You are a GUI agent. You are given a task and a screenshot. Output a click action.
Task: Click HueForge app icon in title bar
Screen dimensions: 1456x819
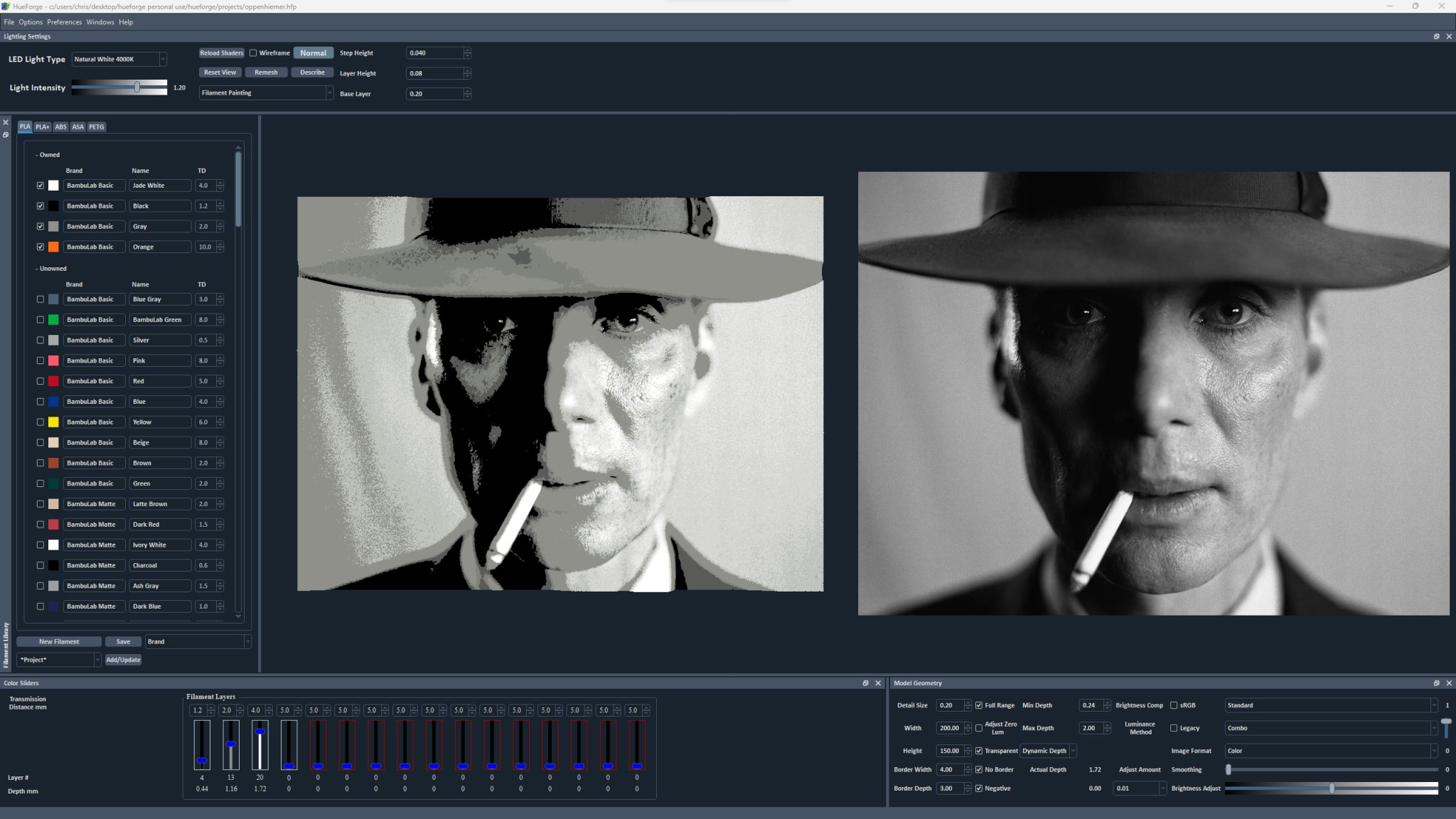(6, 6)
